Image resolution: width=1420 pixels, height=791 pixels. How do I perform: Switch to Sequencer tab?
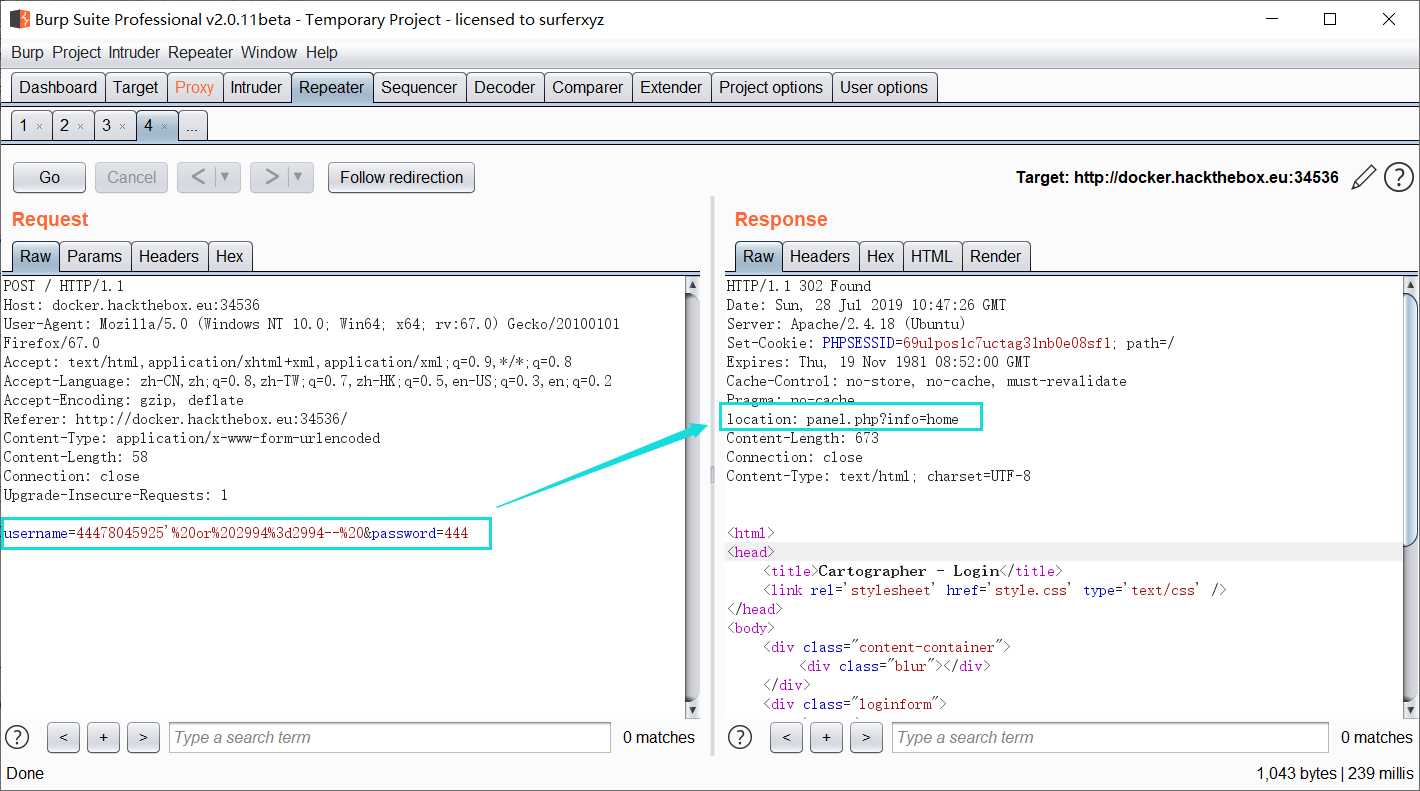point(419,87)
